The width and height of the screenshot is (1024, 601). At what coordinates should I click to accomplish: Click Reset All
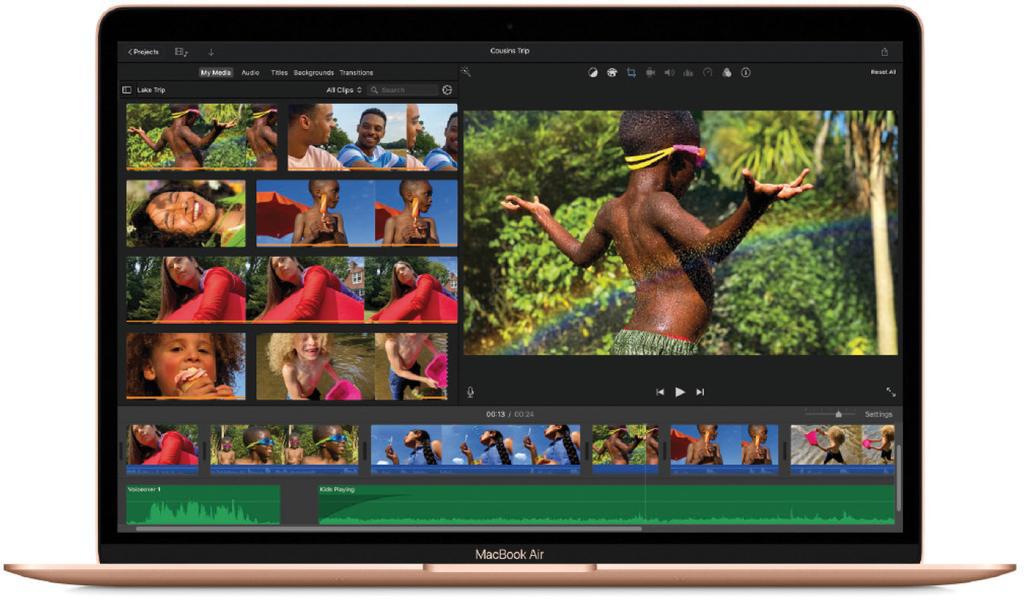(883, 72)
